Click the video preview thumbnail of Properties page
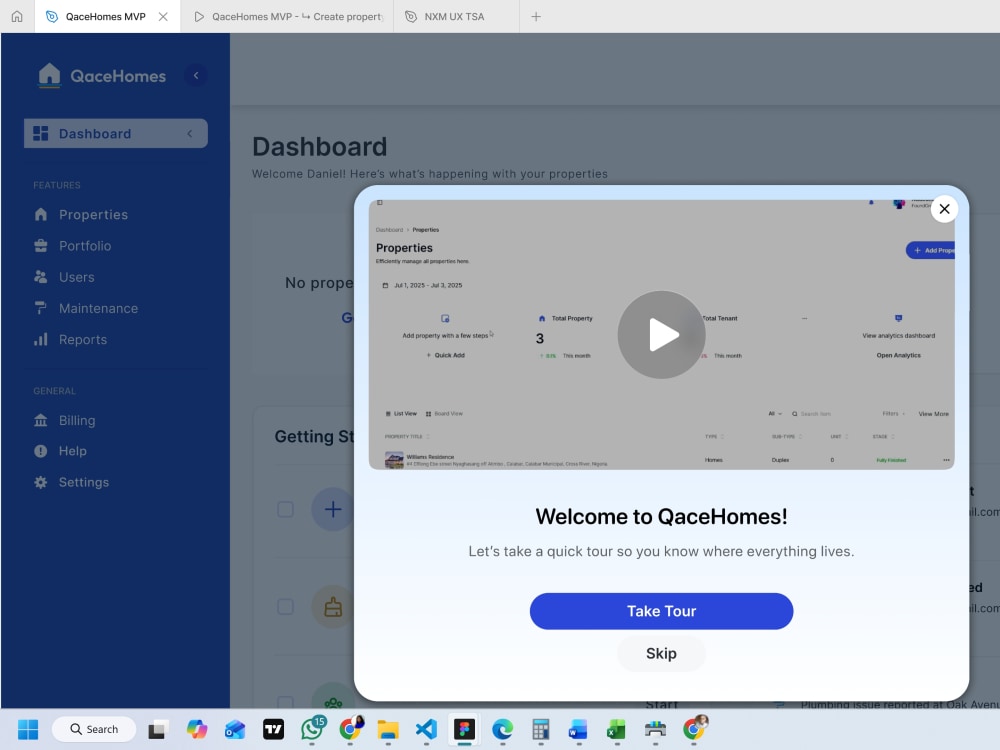Image resolution: width=1000 pixels, height=750 pixels. coord(661,335)
